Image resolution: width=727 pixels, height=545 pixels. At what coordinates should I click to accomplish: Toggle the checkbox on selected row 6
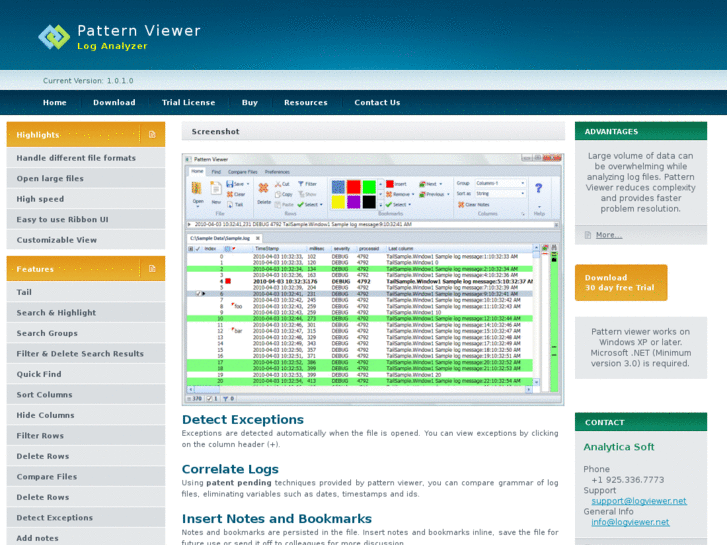point(198,294)
